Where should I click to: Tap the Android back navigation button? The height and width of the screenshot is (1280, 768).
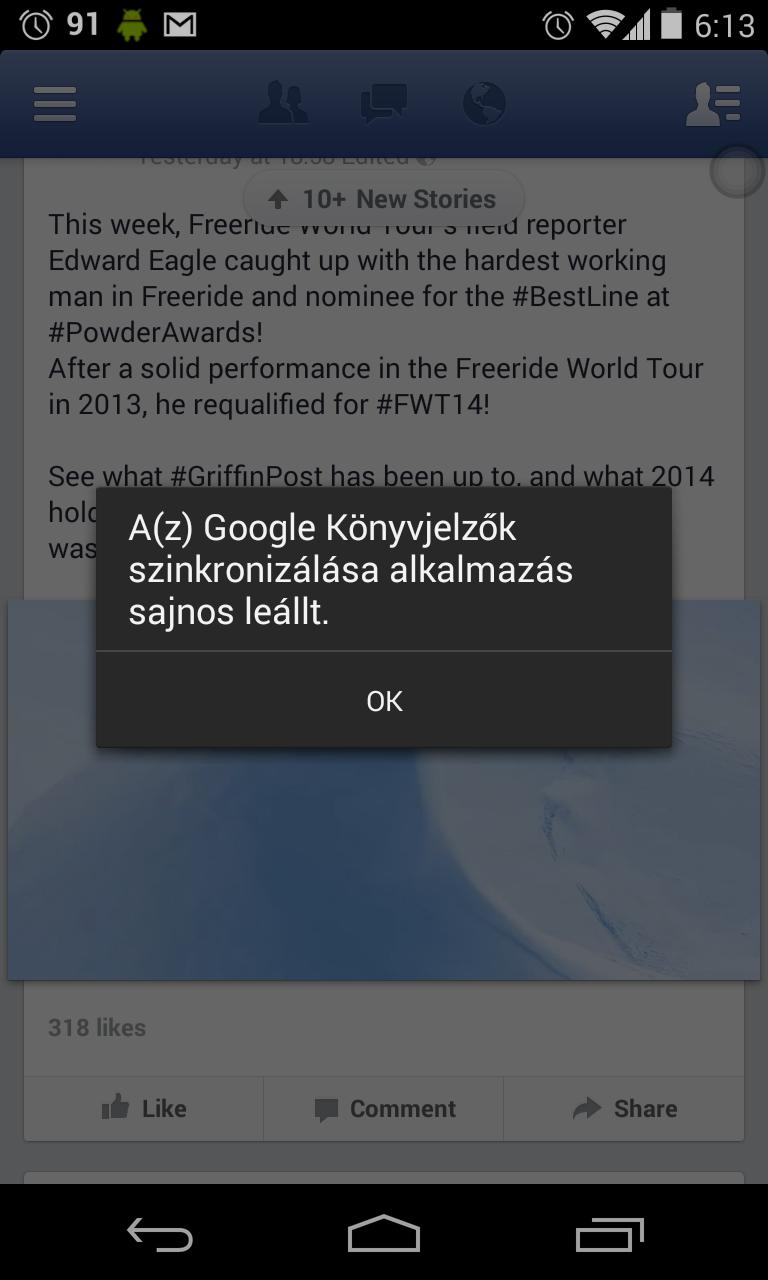click(x=160, y=1235)
